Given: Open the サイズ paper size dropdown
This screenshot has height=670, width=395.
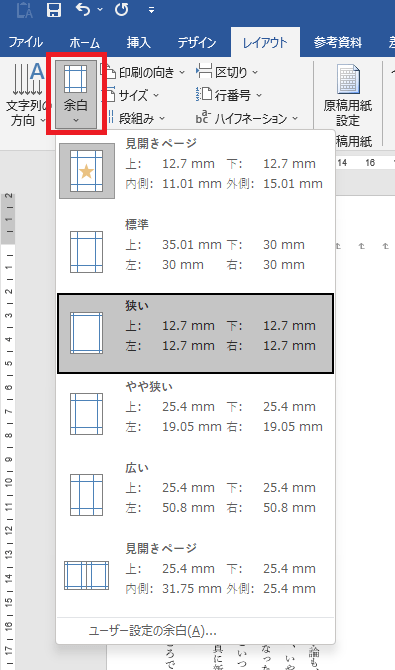Looking at the screenshot, I should (132, 95).
